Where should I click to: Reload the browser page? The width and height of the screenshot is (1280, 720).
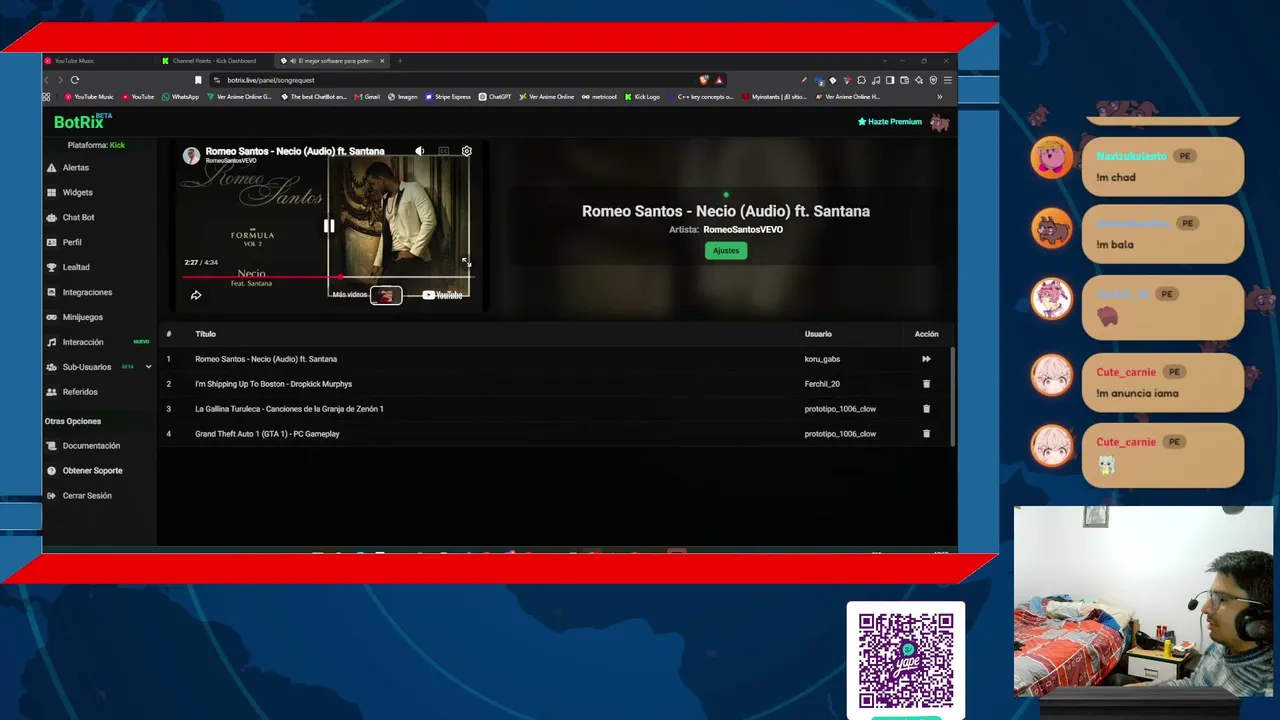coord(75,80)
